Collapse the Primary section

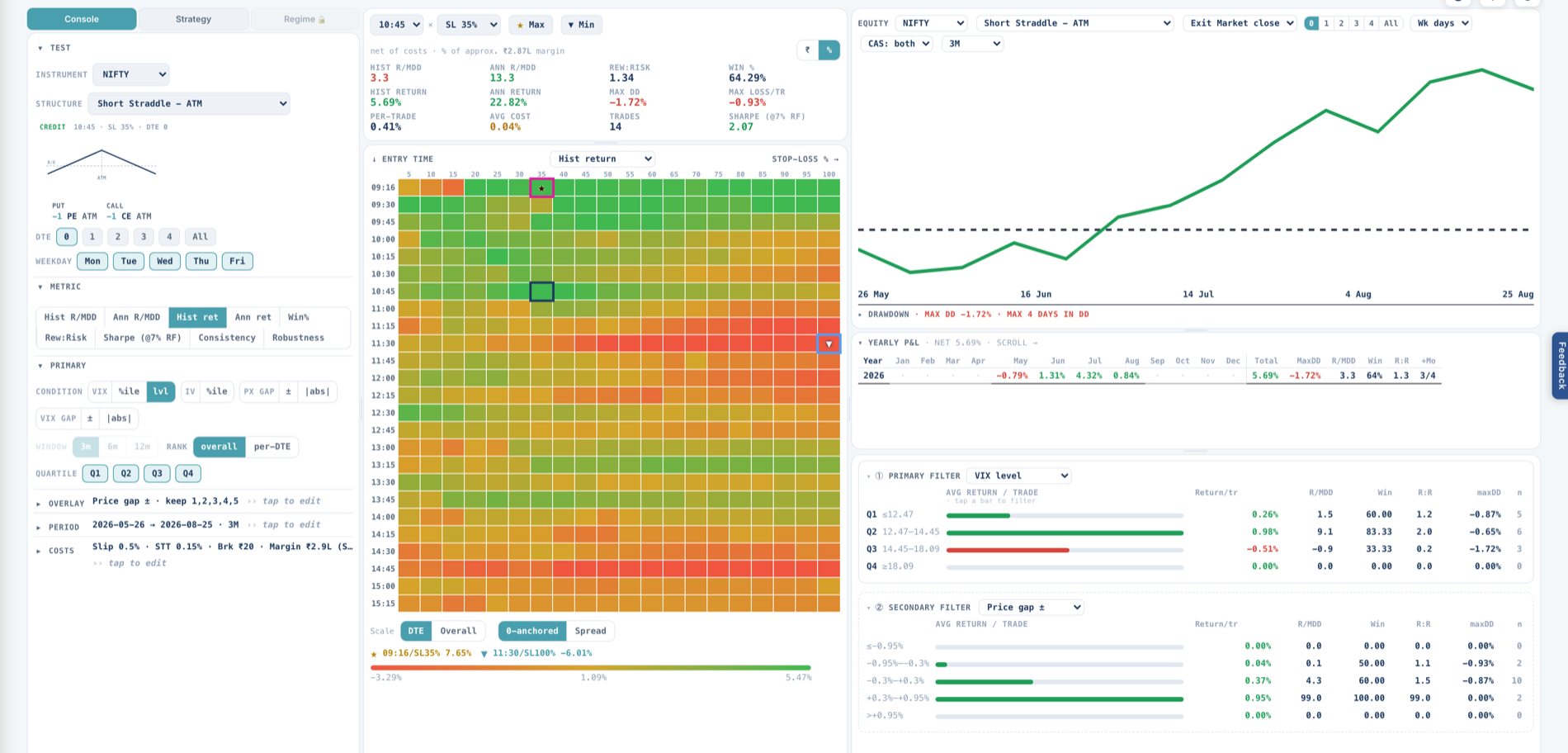(61, 365)
